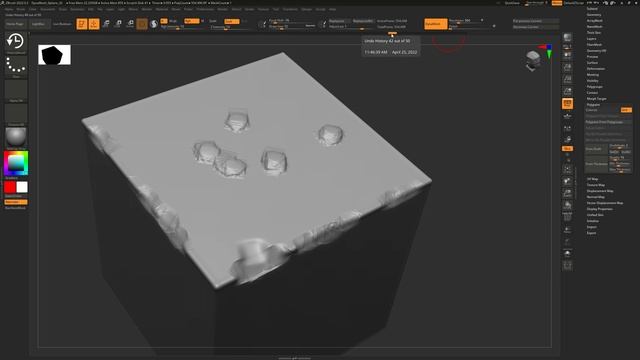Collapse the Polypaint subpalette

[593, 104]
